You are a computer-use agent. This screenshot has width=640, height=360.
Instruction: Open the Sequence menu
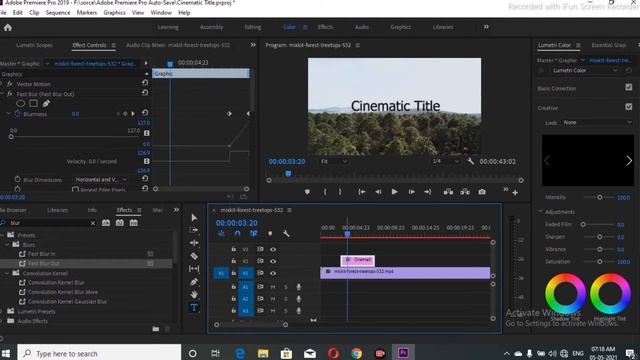(58, 13)
